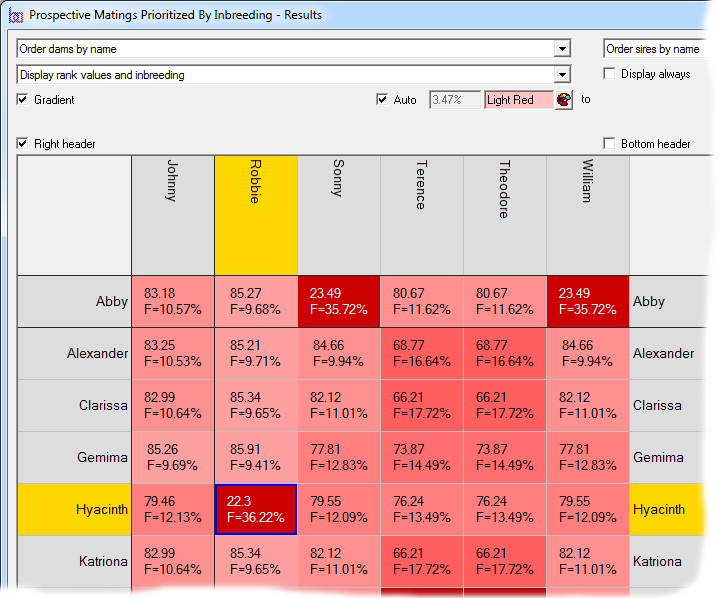Select the left Katriona row header

coord(75,561)
